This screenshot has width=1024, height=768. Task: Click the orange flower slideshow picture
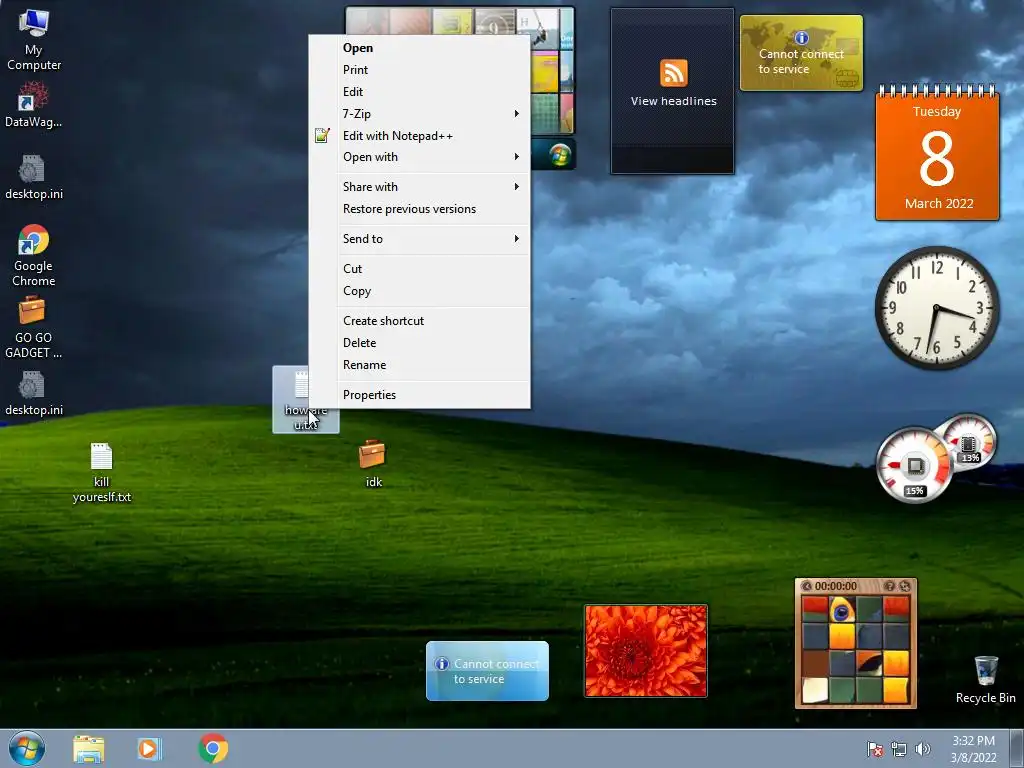tap(646, 650)
